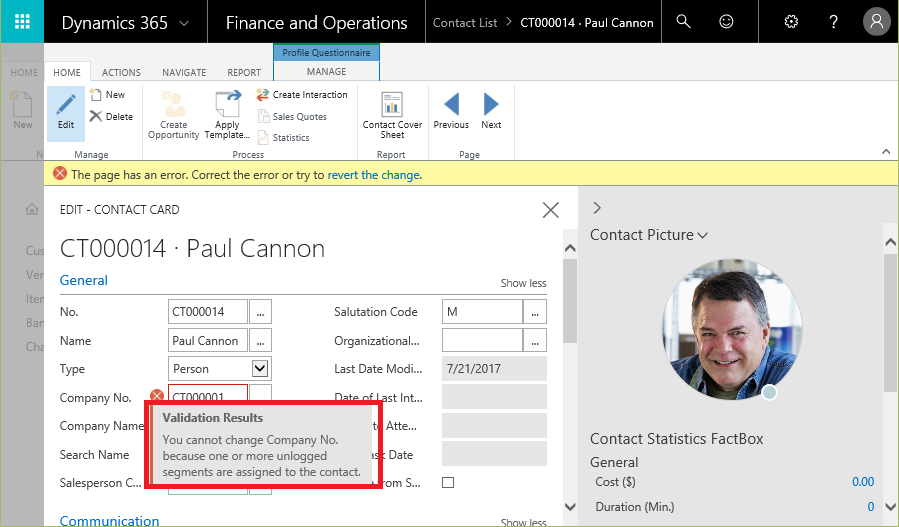Collapse the FactBox pane chevron

[x=597, y=208]
